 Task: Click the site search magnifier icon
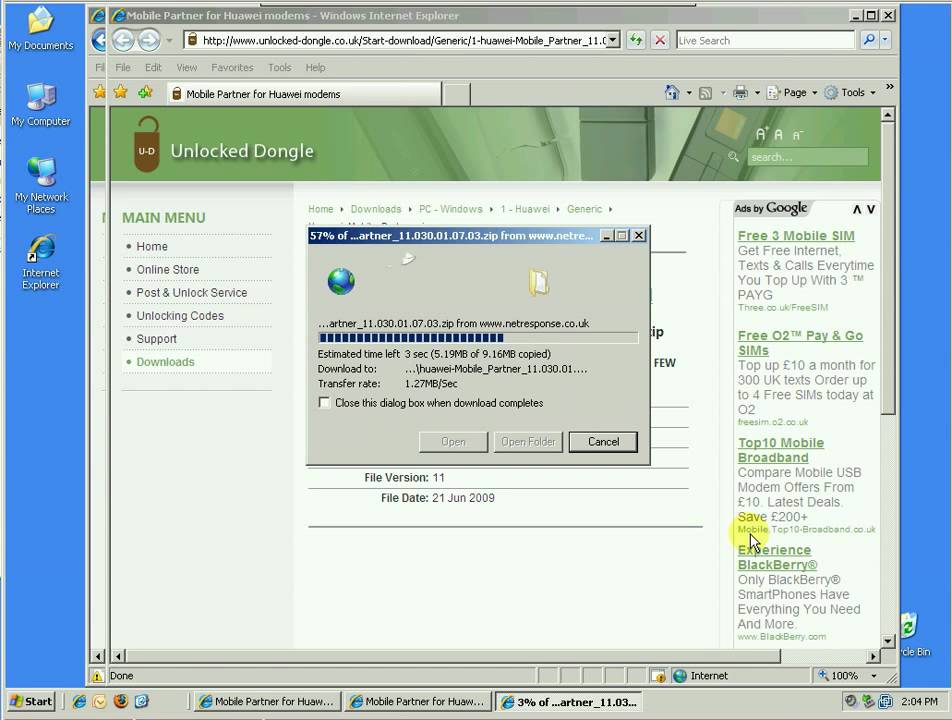coord(733,157)
